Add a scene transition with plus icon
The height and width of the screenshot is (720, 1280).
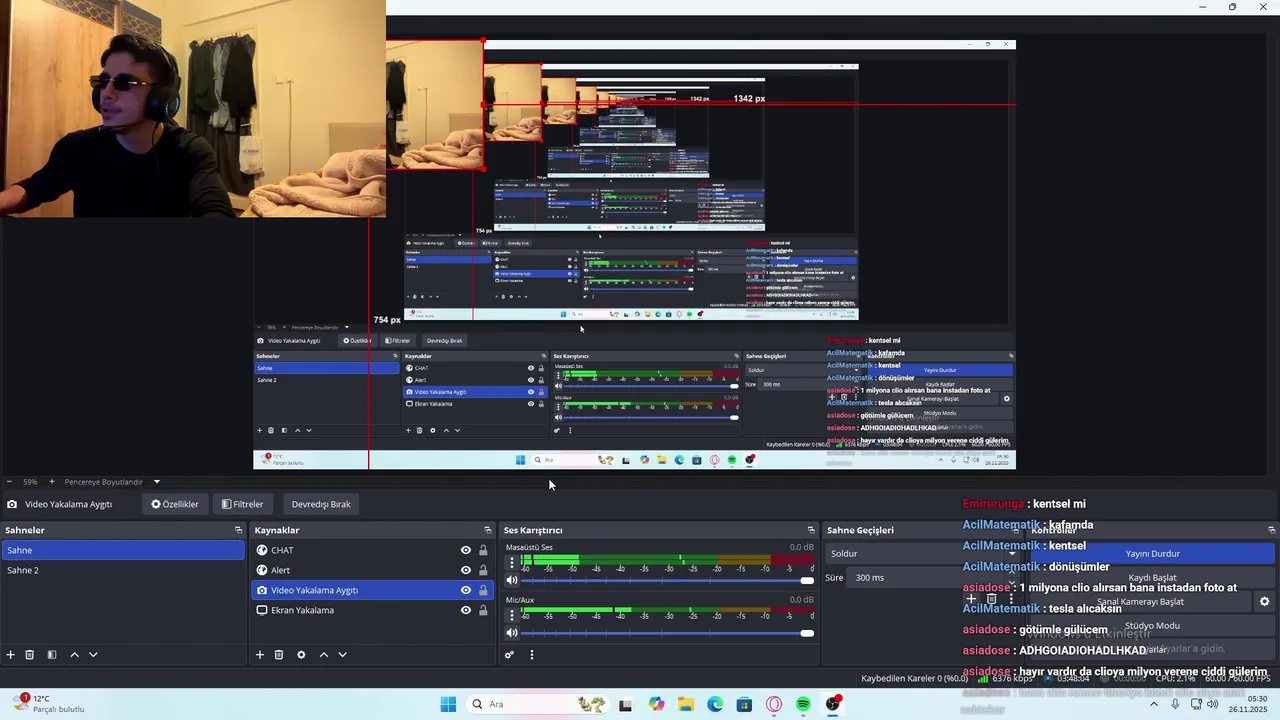pos(971,599)
